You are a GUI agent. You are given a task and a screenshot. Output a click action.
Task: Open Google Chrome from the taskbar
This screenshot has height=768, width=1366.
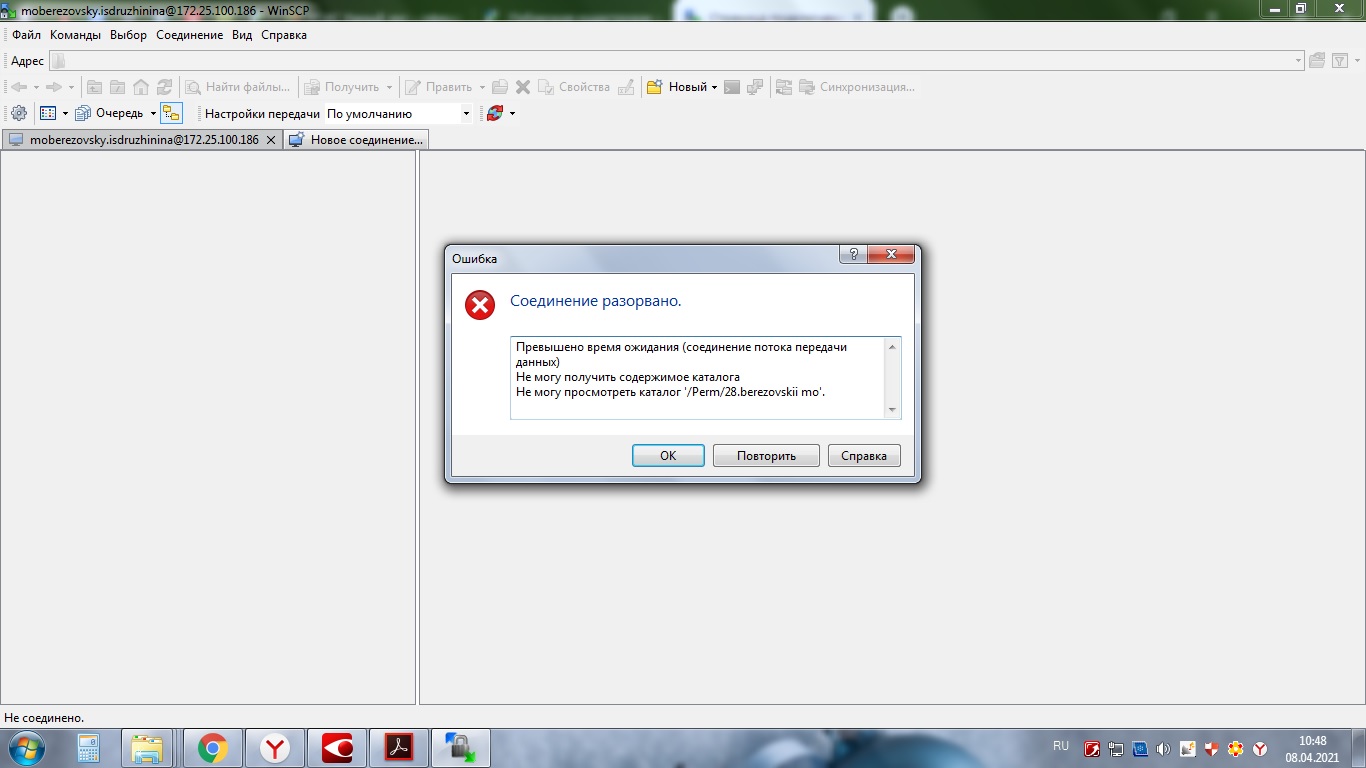[212, 748]
